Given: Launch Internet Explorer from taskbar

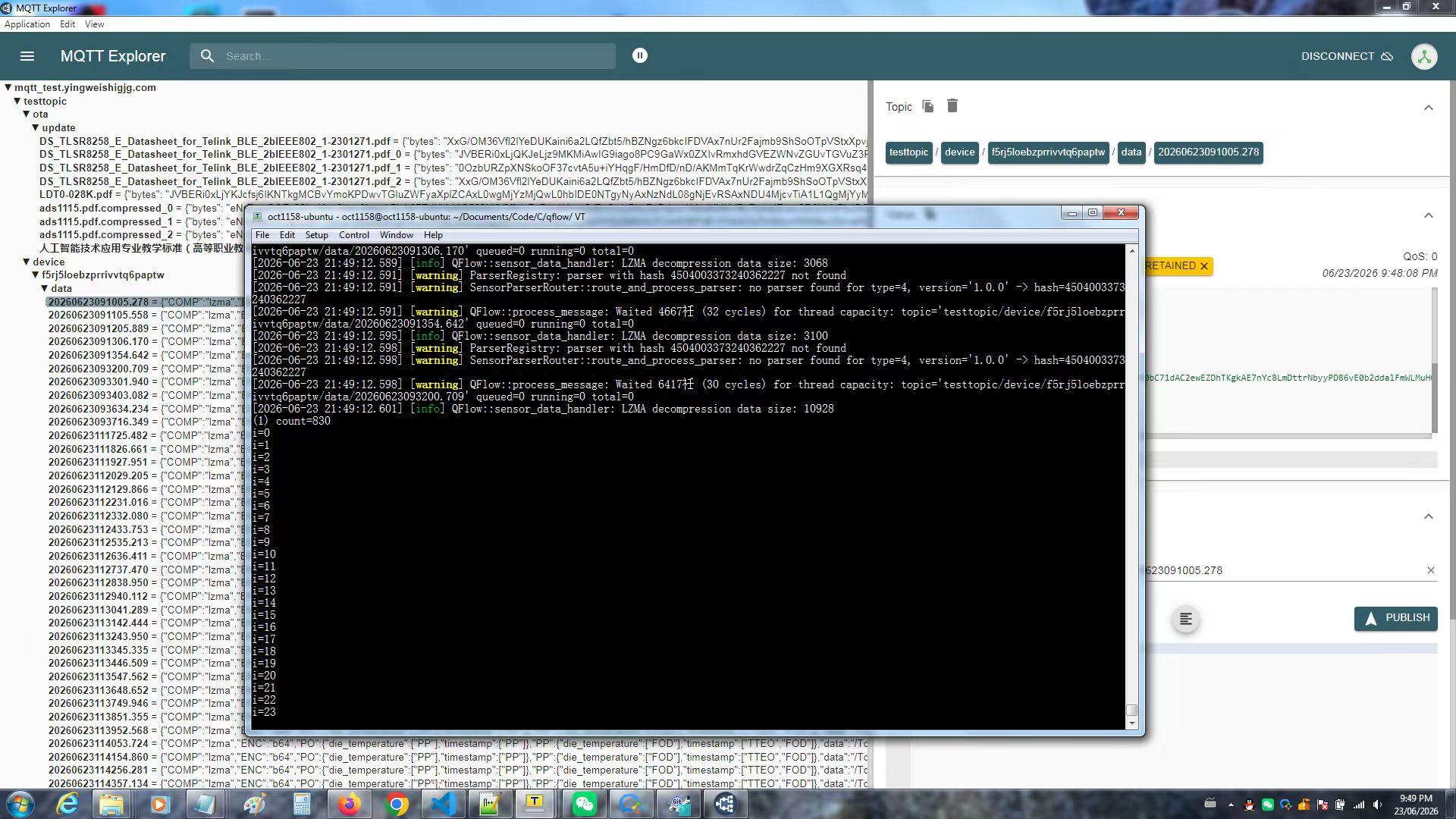Looking at the screenshot, I should coord(67,804).
